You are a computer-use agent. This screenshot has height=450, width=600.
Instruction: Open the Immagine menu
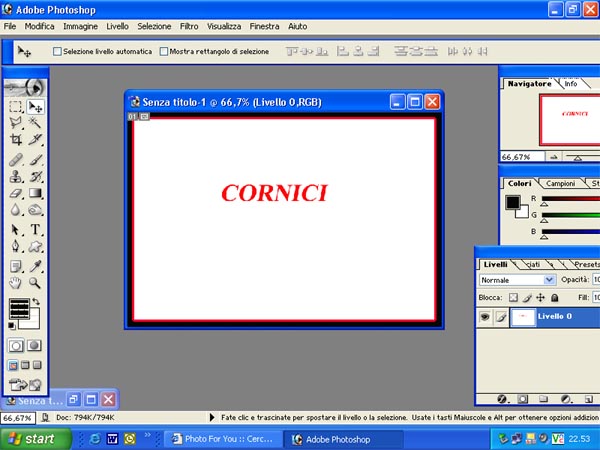pos(80,26)
